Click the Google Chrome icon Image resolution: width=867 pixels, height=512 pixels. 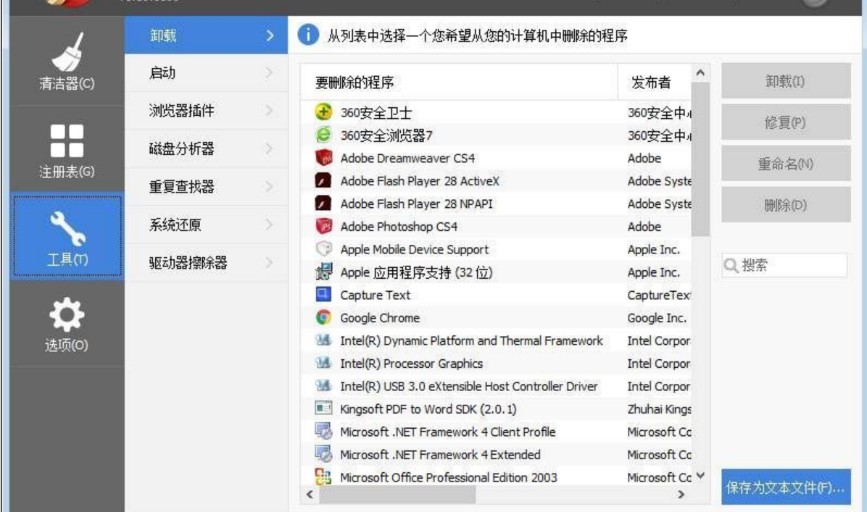point(323,317)
